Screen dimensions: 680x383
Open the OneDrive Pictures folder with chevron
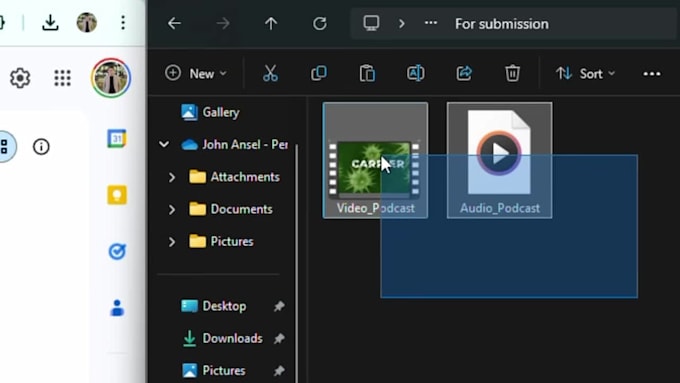(x=221, y=241)
